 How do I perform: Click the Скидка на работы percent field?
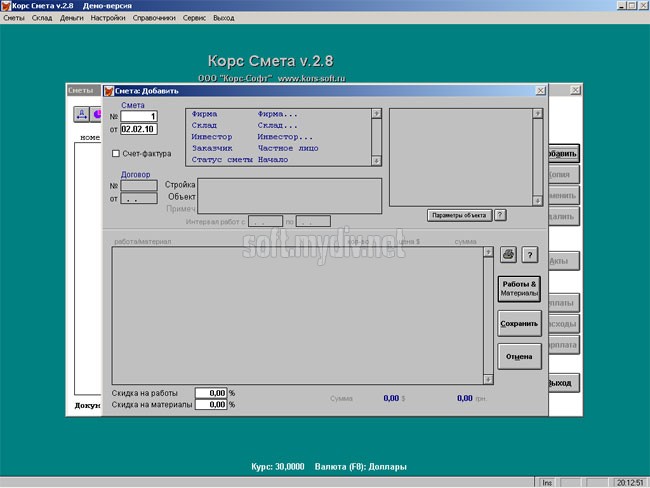tap(211, 393)
